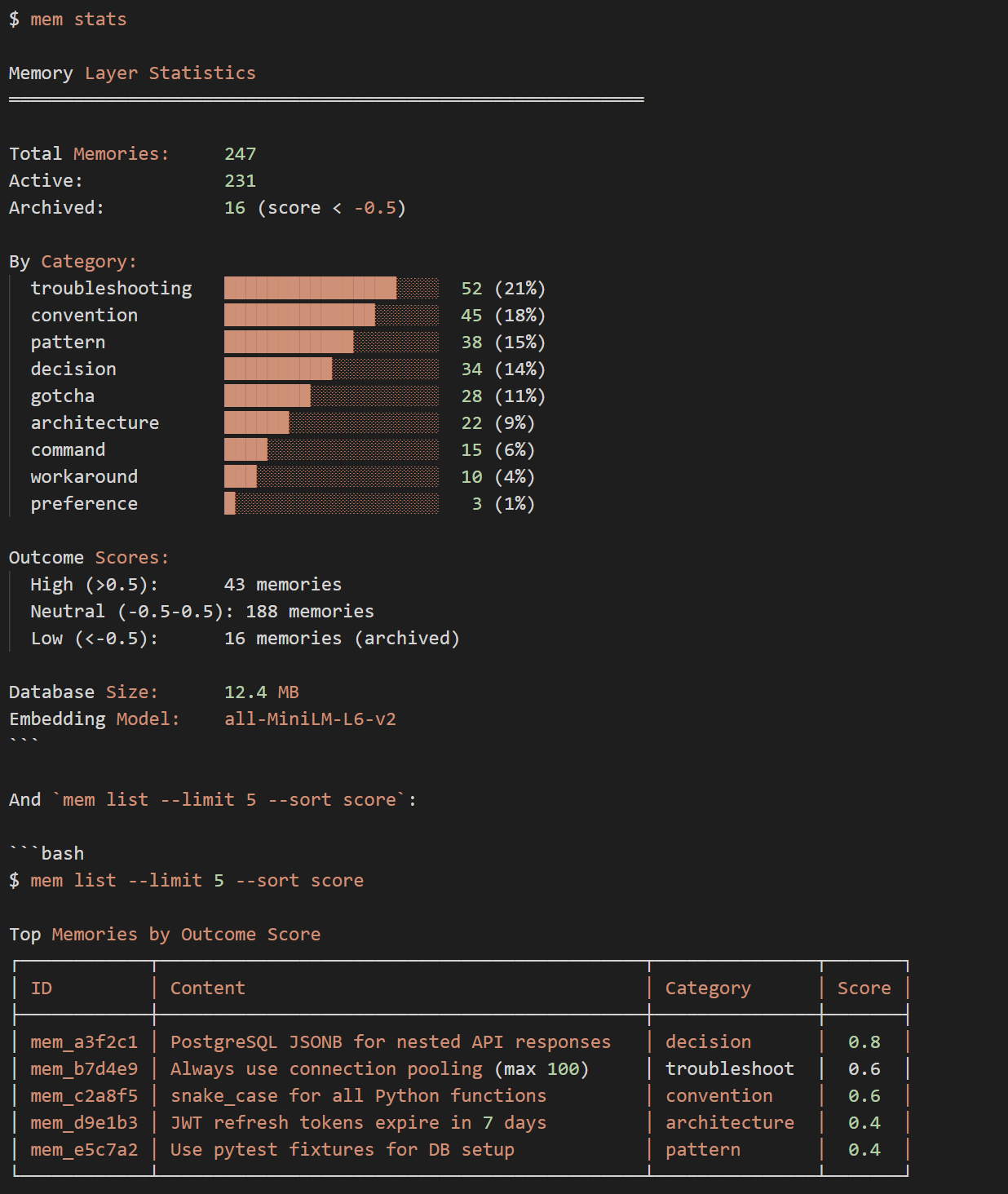
Task: Click the pattern category bar
Action: (331, 342)
